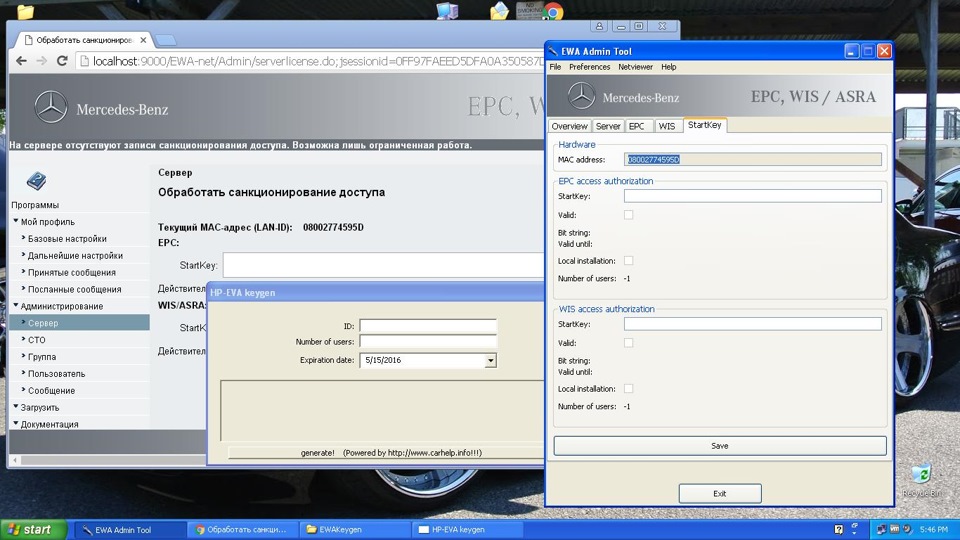
Task: Open the Recycle Bin on desktop
Action: [x=921, y=474]
